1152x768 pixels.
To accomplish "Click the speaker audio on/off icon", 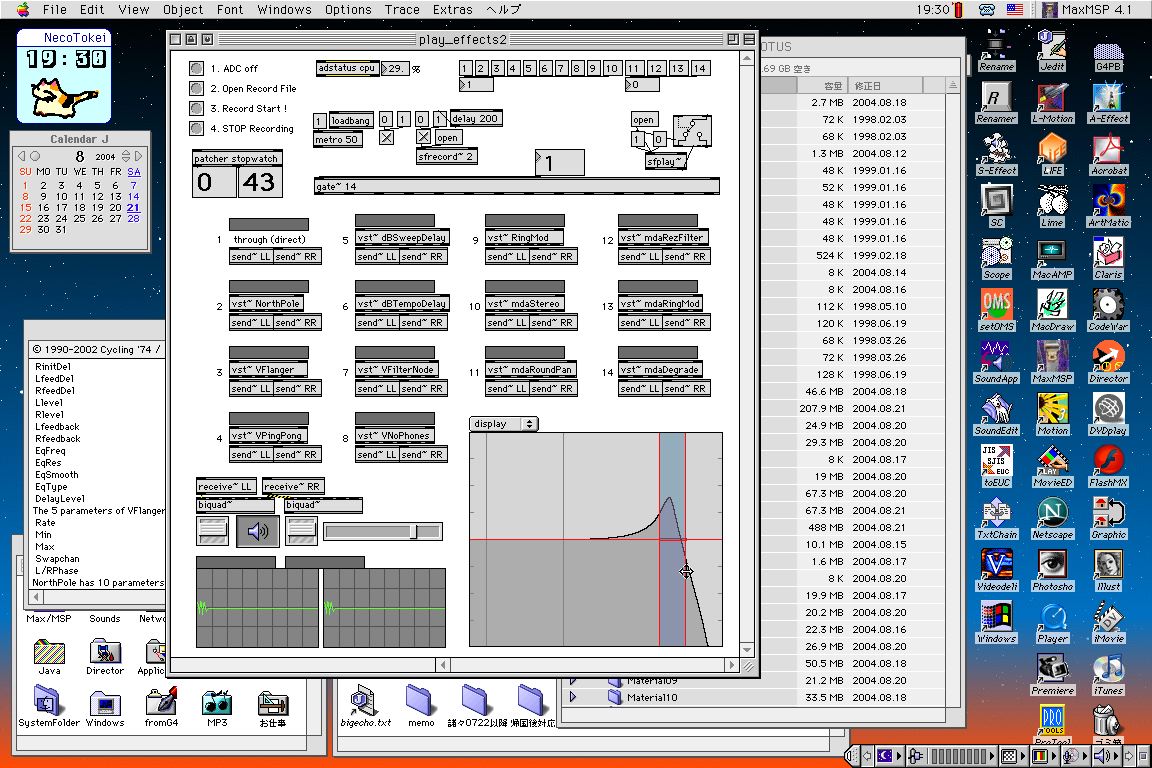I will (x=258, y=531).
